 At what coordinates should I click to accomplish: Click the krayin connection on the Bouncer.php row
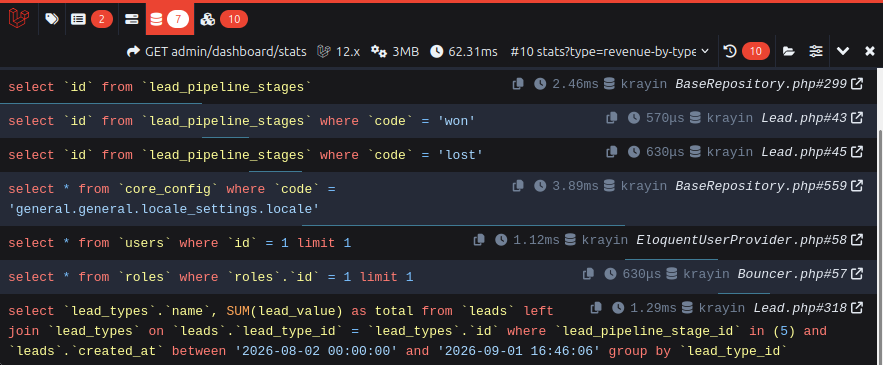[x=706, y=274]
